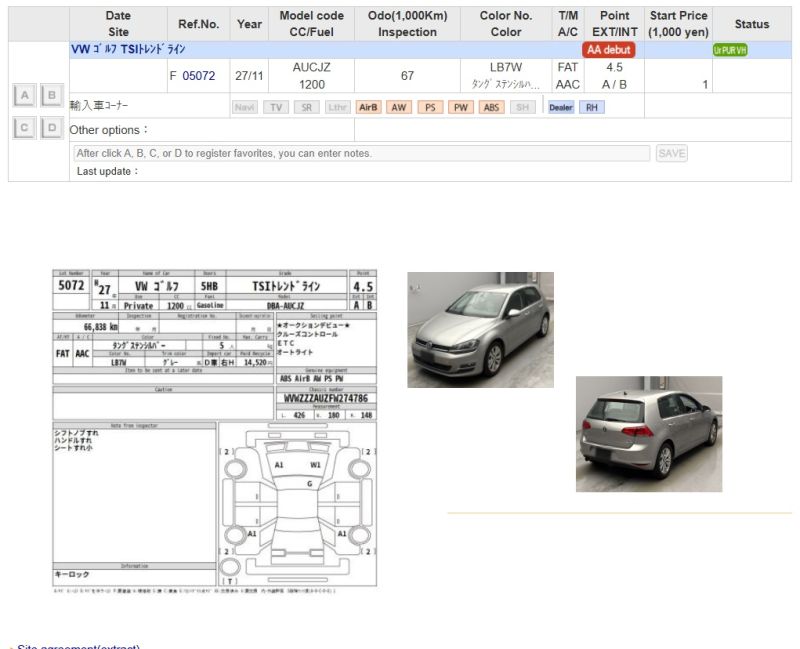Click the PW power windows tag
Viewport: 800px width, 649px height.
coord(461,107)
